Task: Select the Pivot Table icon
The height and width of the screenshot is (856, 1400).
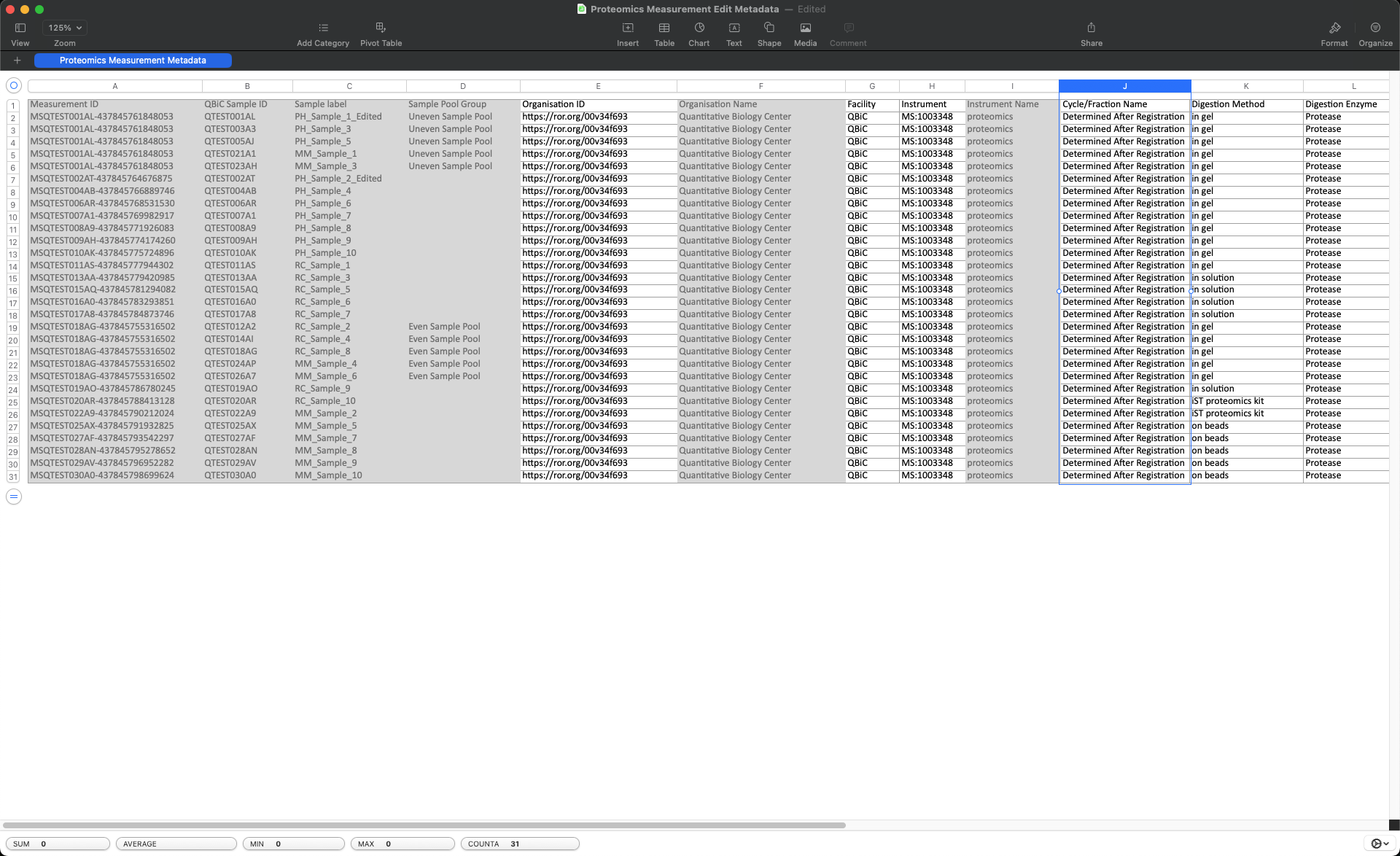Action: [381, 27]
